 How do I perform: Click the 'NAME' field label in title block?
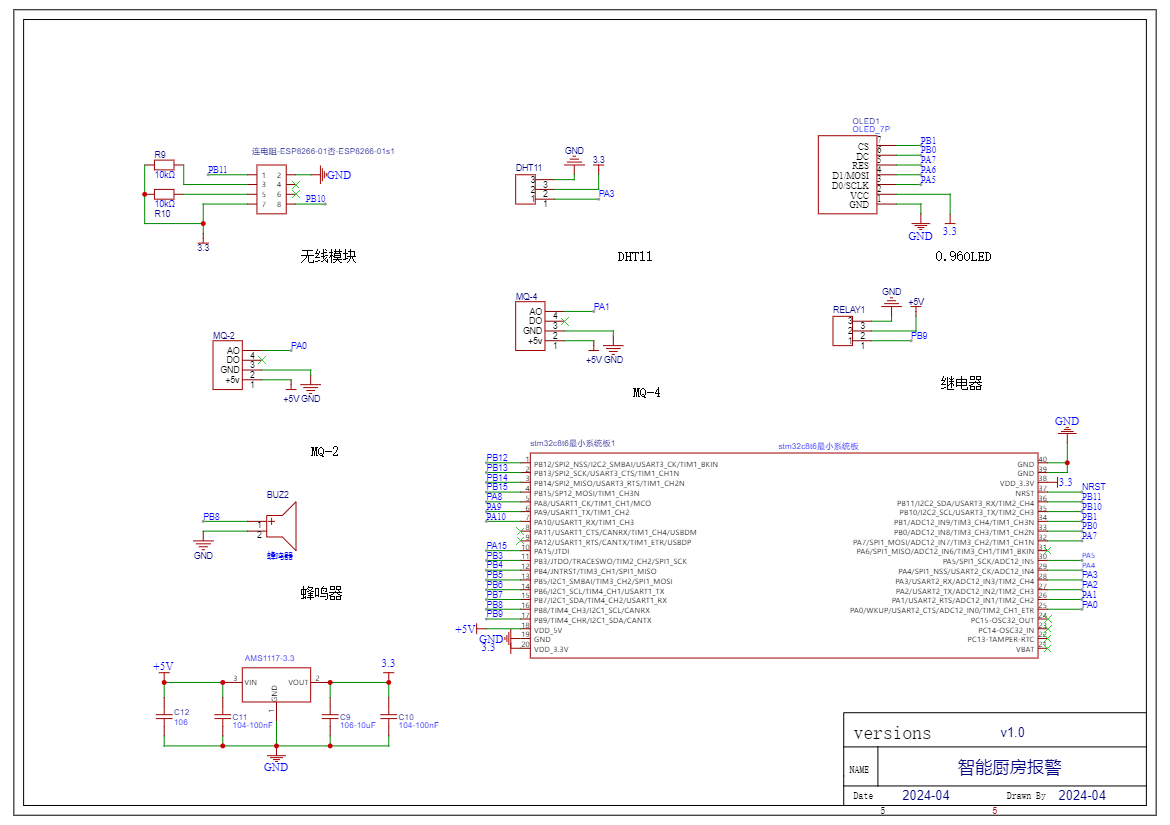pos(859,770)
